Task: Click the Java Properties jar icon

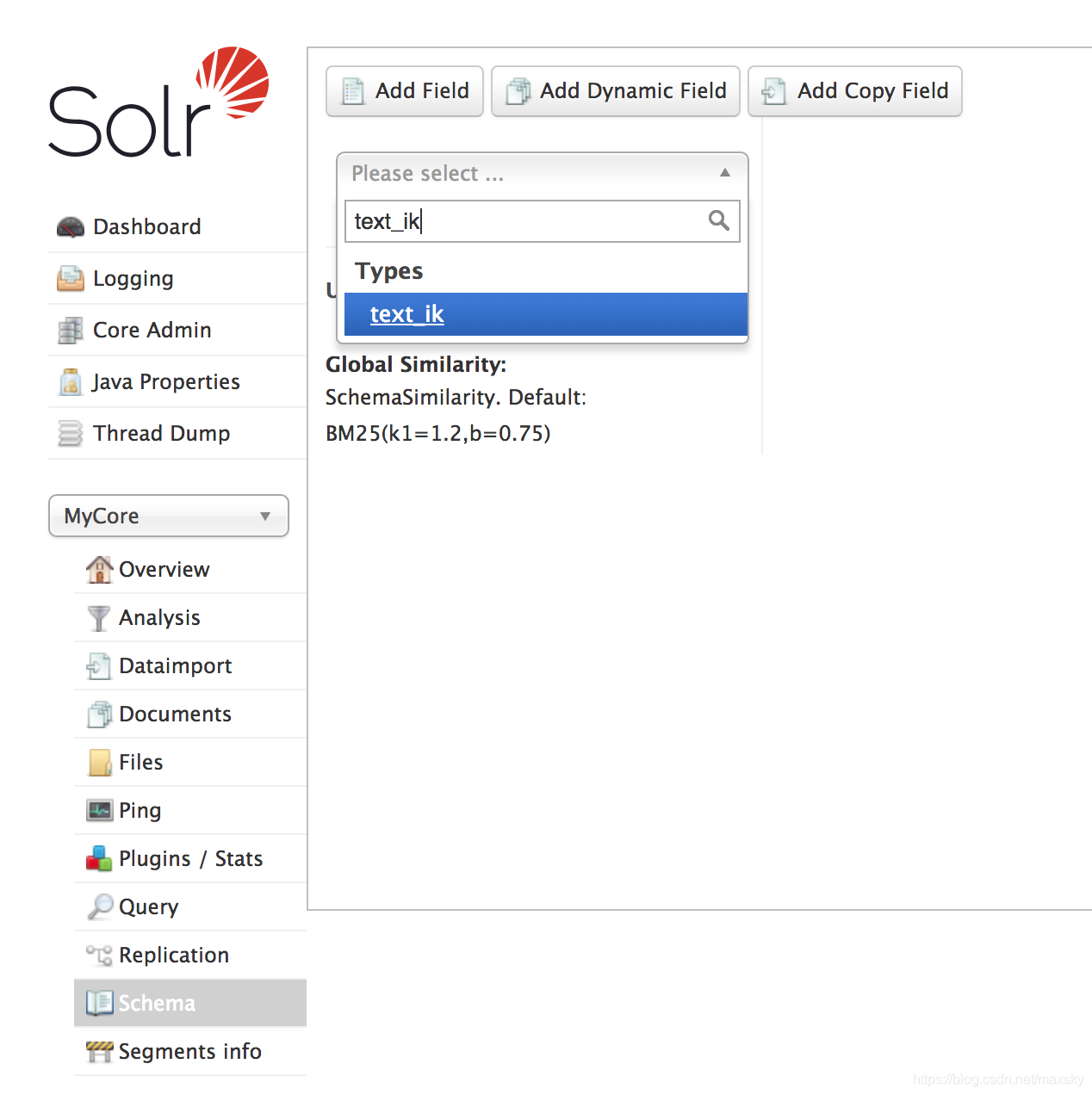Action: click(x=71, y=382)
